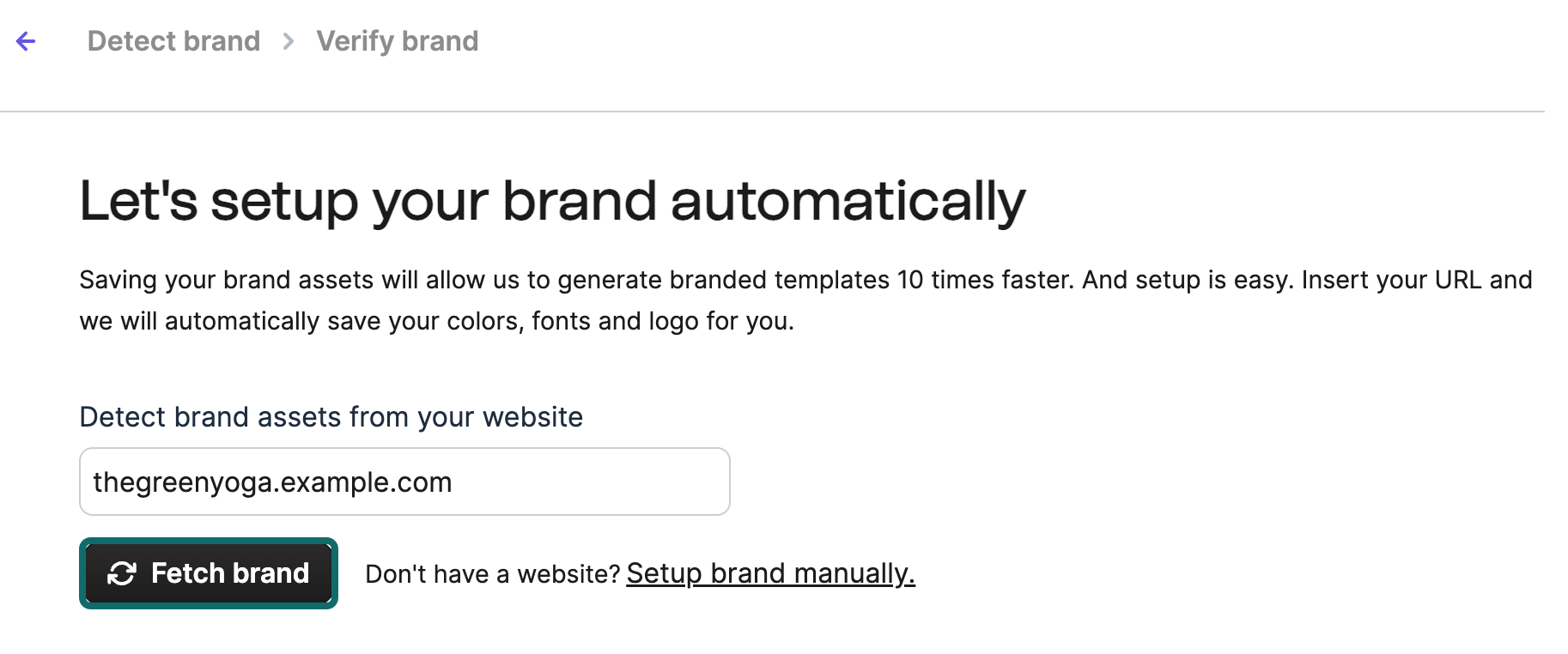Click the violet arrow beside the breadcrumb trail
The image size is (1568, 654).
pyautogui.click(x=27, y=40)
